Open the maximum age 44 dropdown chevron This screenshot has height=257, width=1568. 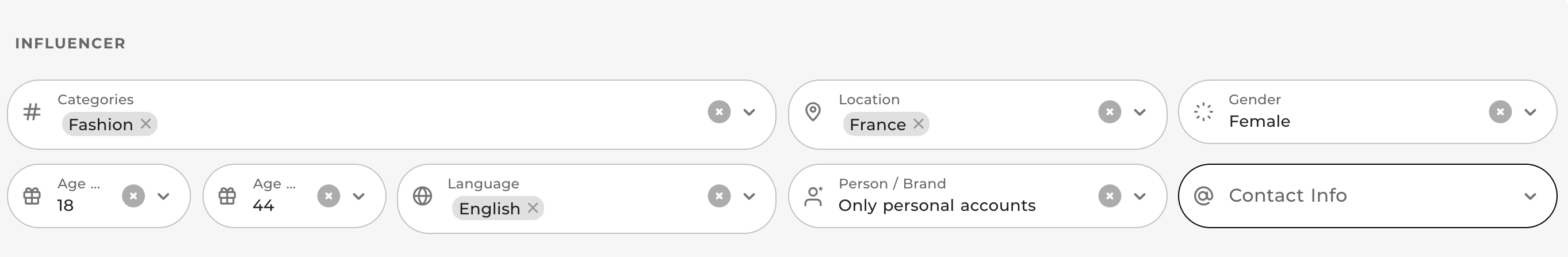(359, 196)
